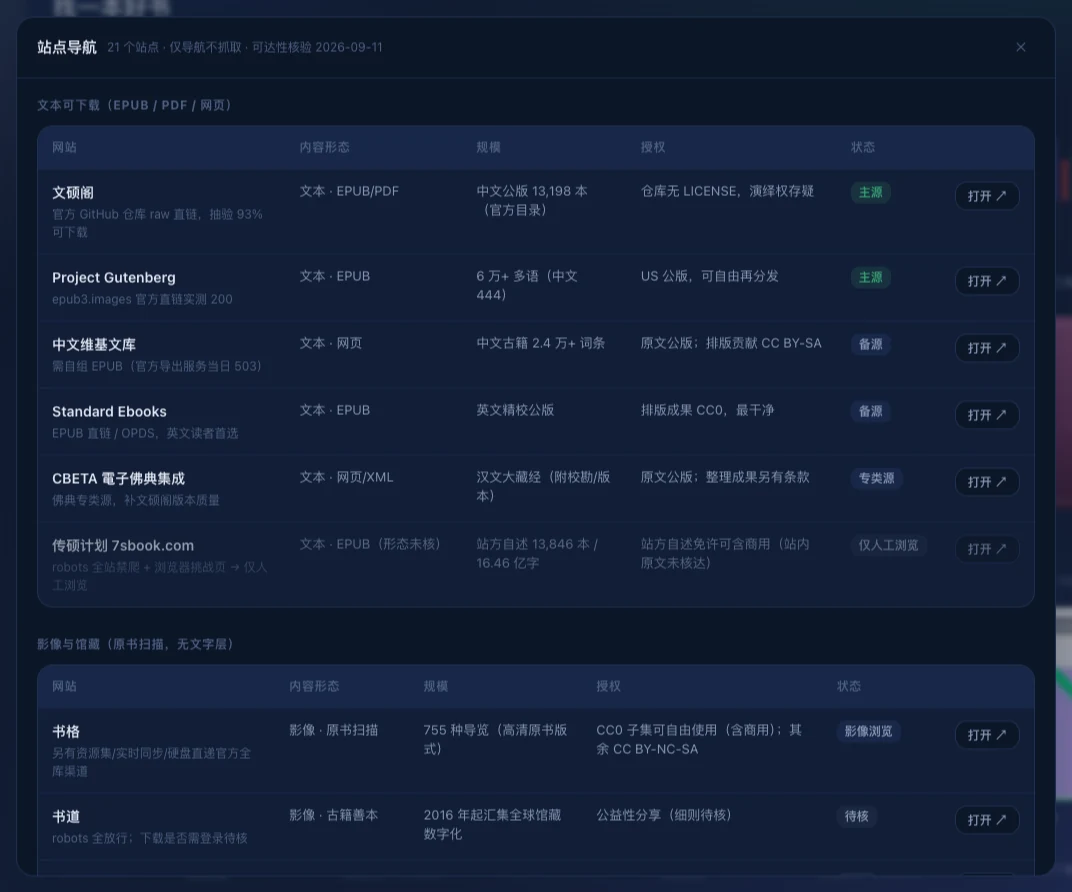1072x892 pixels.
Task: Click 755 种导览 scale cell
Action: (495, 740)
